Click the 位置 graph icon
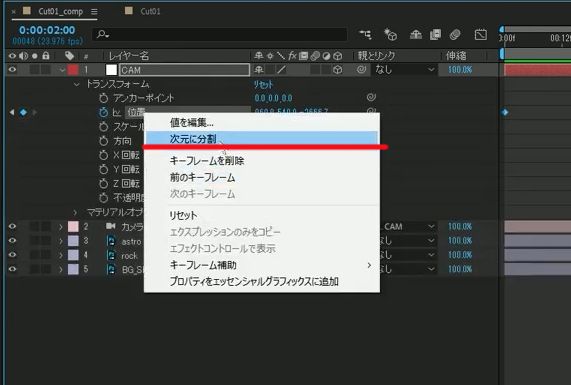571x385 pixels. [117, 112]
